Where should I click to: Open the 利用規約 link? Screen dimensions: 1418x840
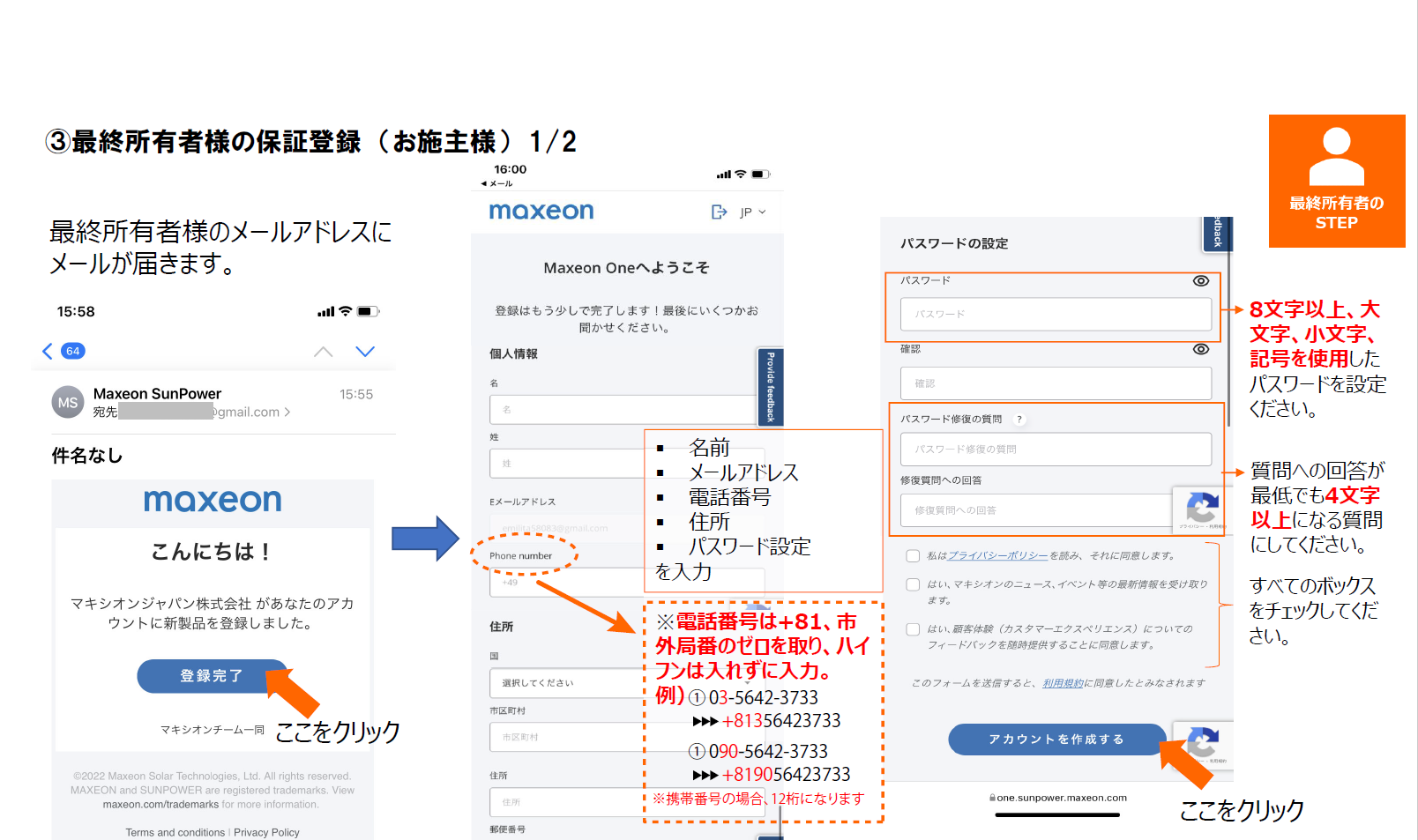[x=1063, y=683]
